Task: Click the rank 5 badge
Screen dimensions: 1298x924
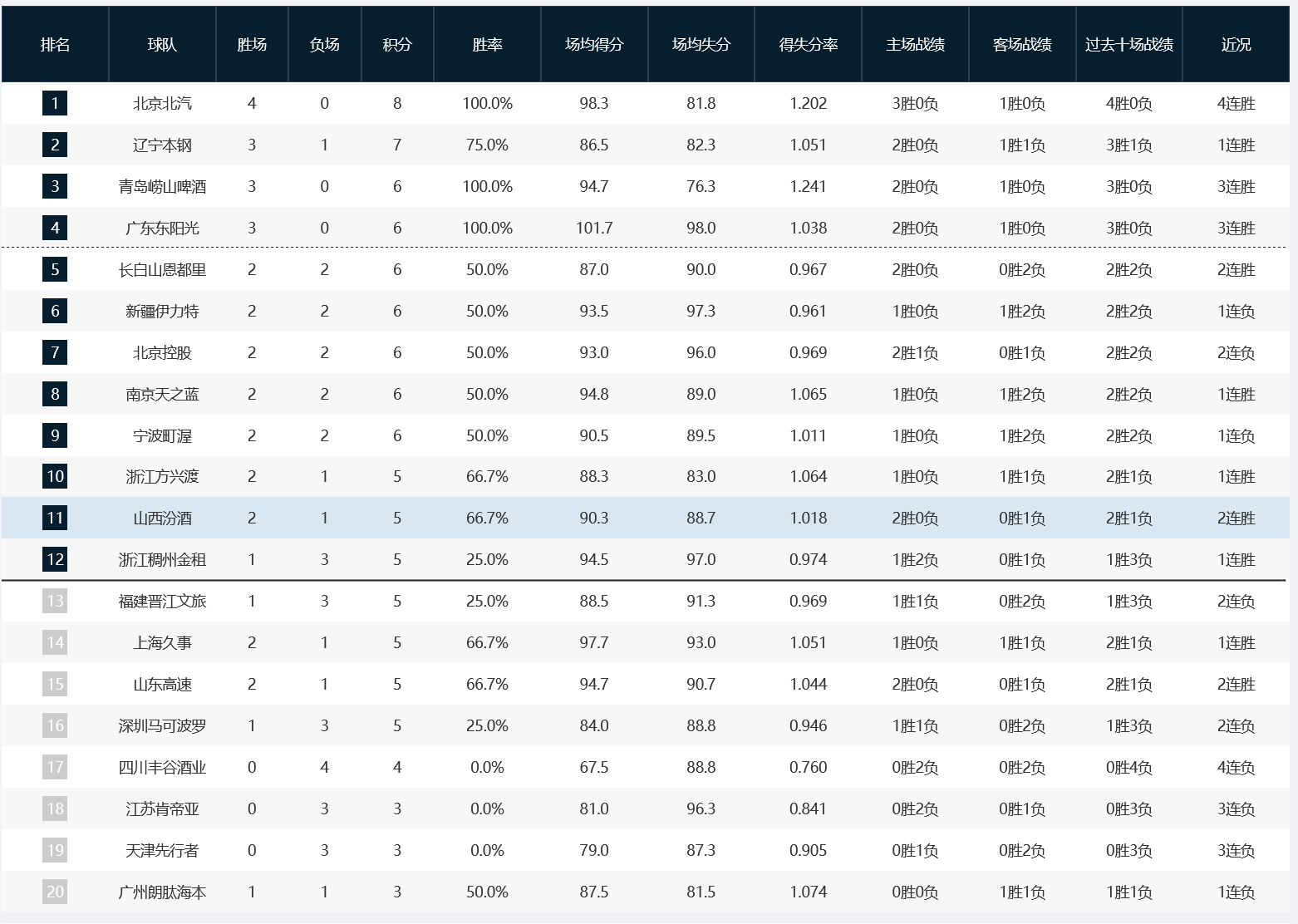Action: tap(55, 269)
